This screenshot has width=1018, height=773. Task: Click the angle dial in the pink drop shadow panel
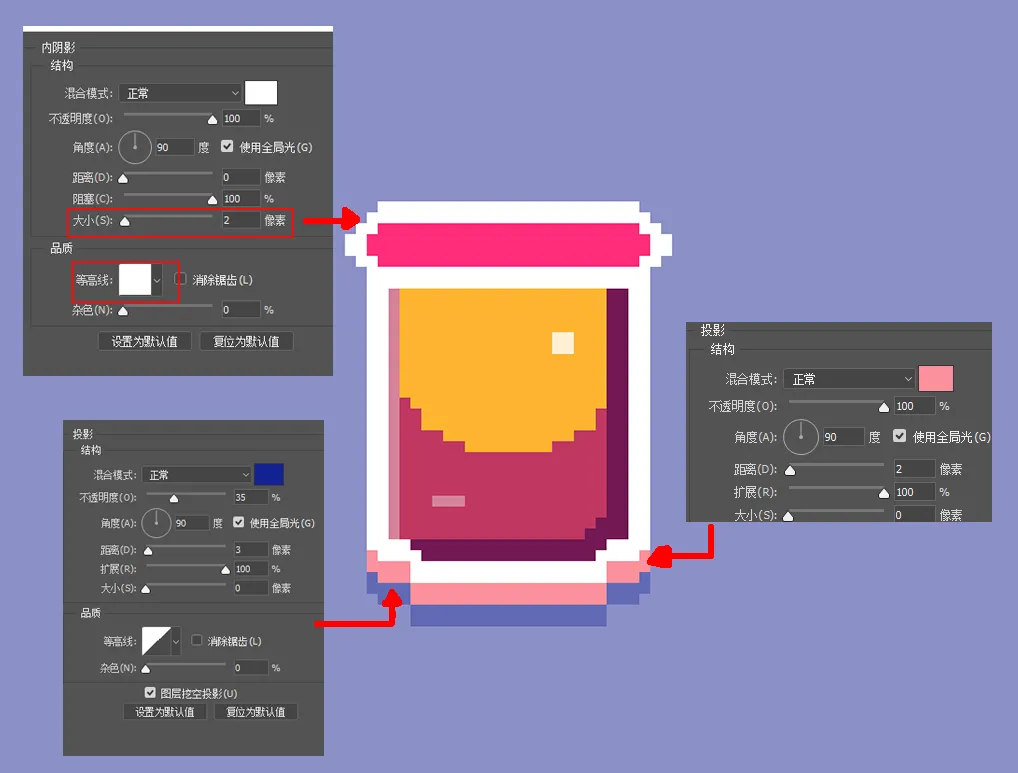point(800,437)
